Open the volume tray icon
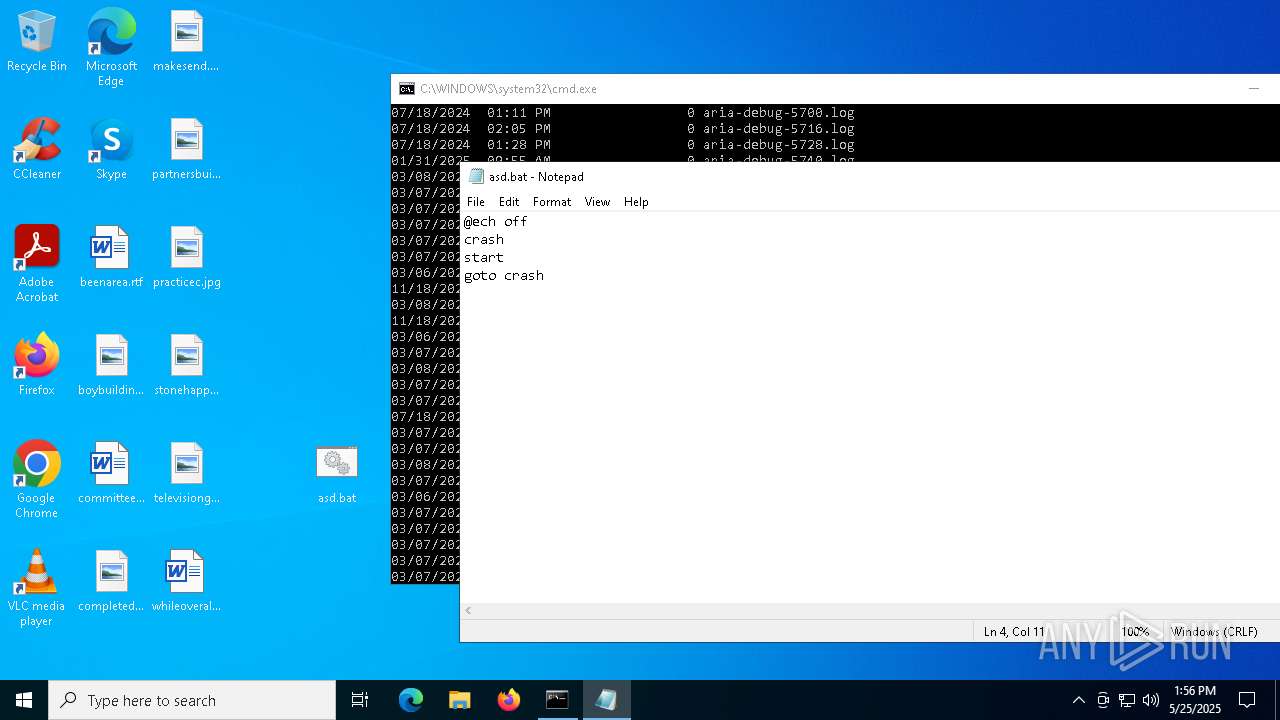This screenshot has width=1280, height=720. point(1151,700)
